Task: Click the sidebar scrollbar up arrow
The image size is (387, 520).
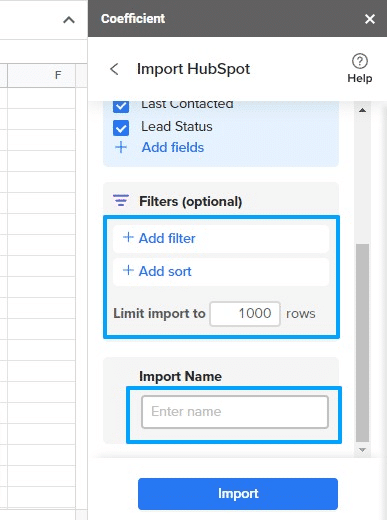Action: (362, 110)
